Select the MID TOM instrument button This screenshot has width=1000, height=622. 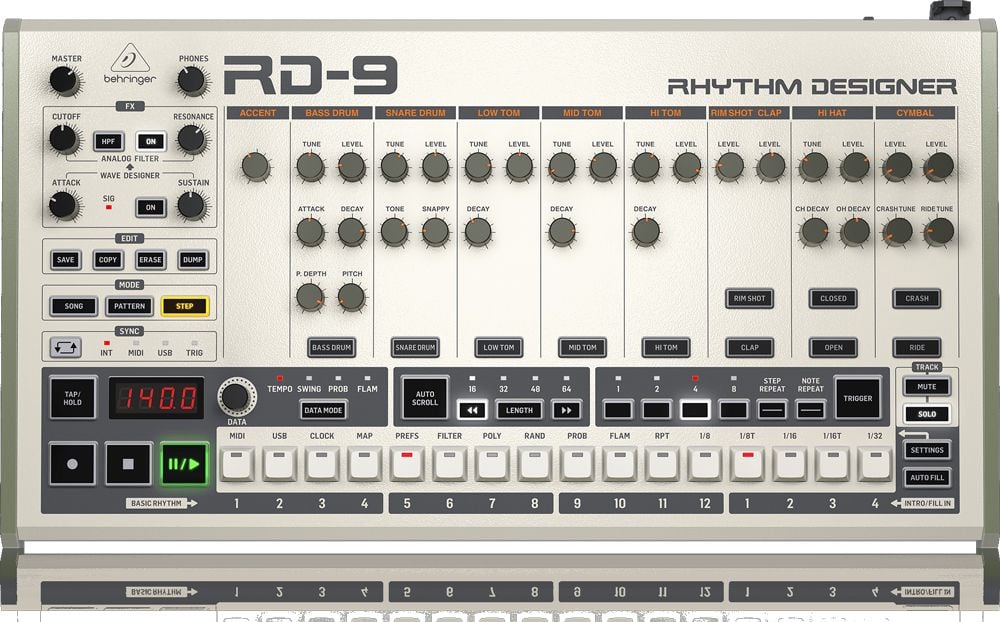[582, 348]
